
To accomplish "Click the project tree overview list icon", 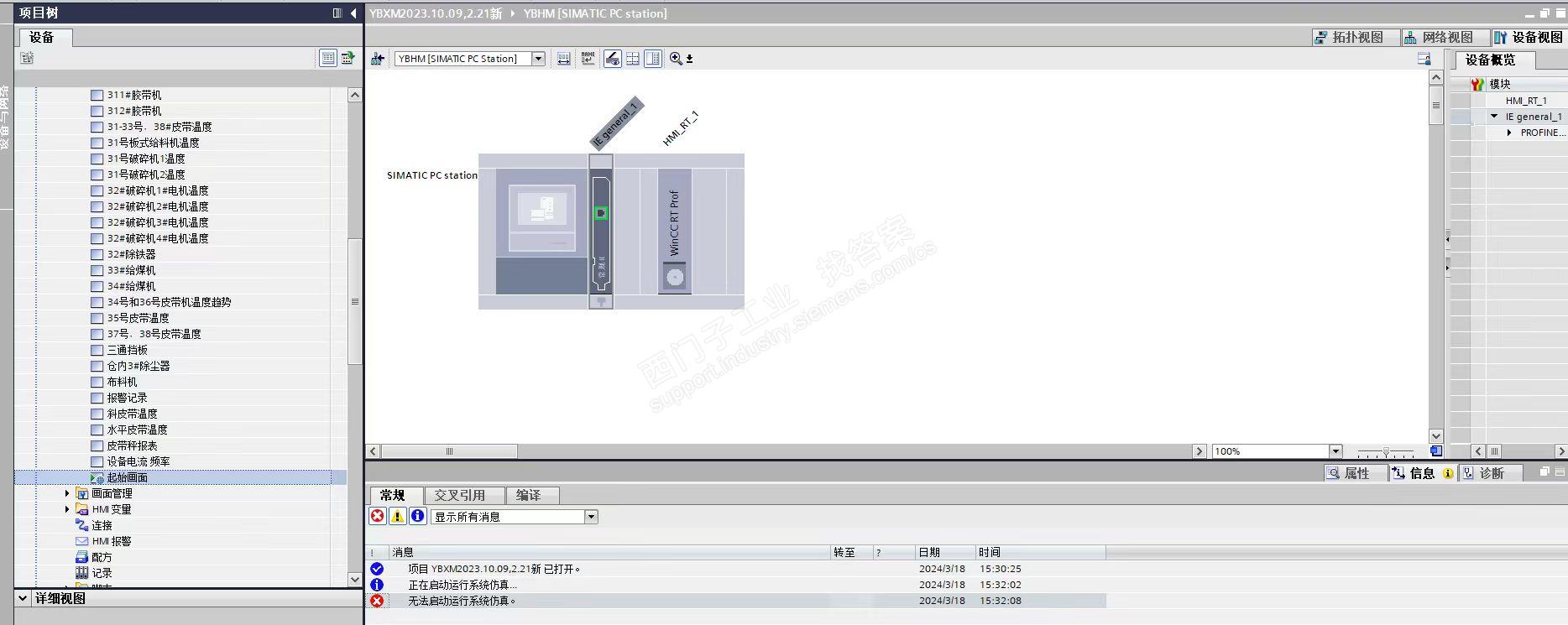I will coord(328,58).
